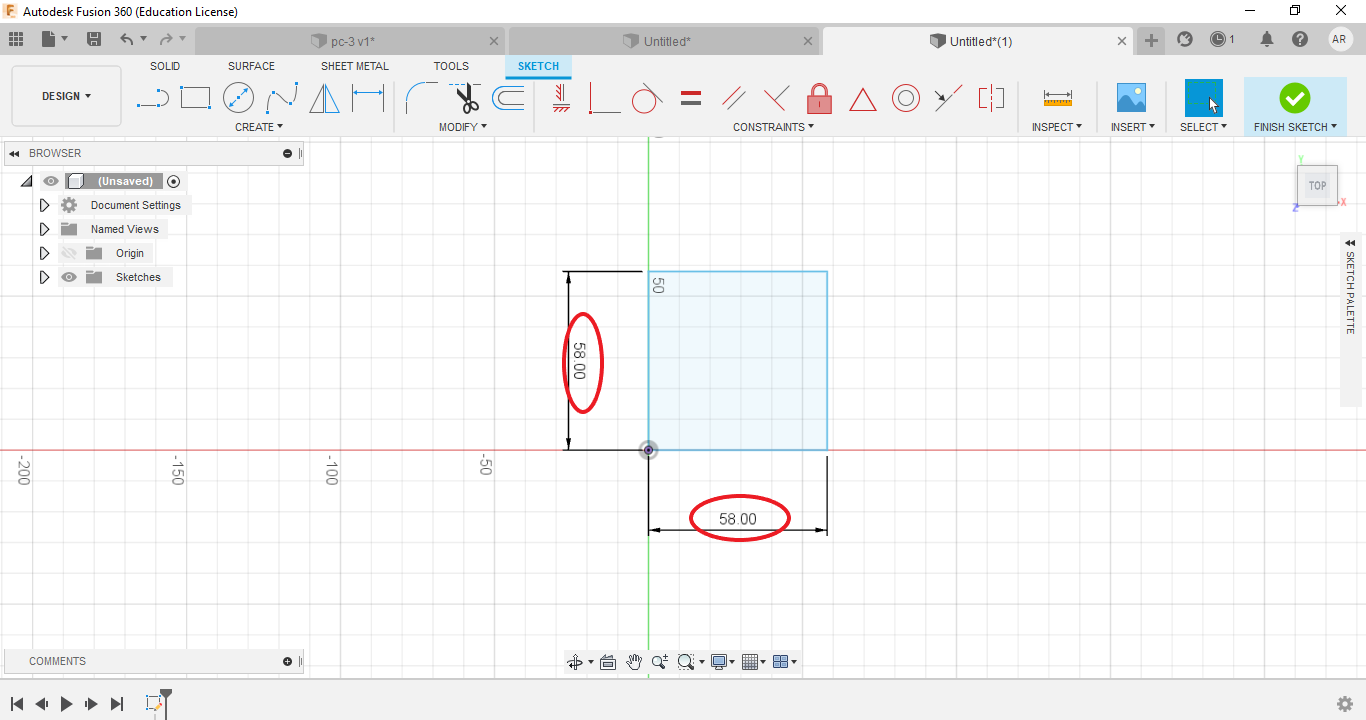This screenshot has height=720, width=1366.
Task: Apply the Perpendicular constraint
Action: [x=776, y=98]
